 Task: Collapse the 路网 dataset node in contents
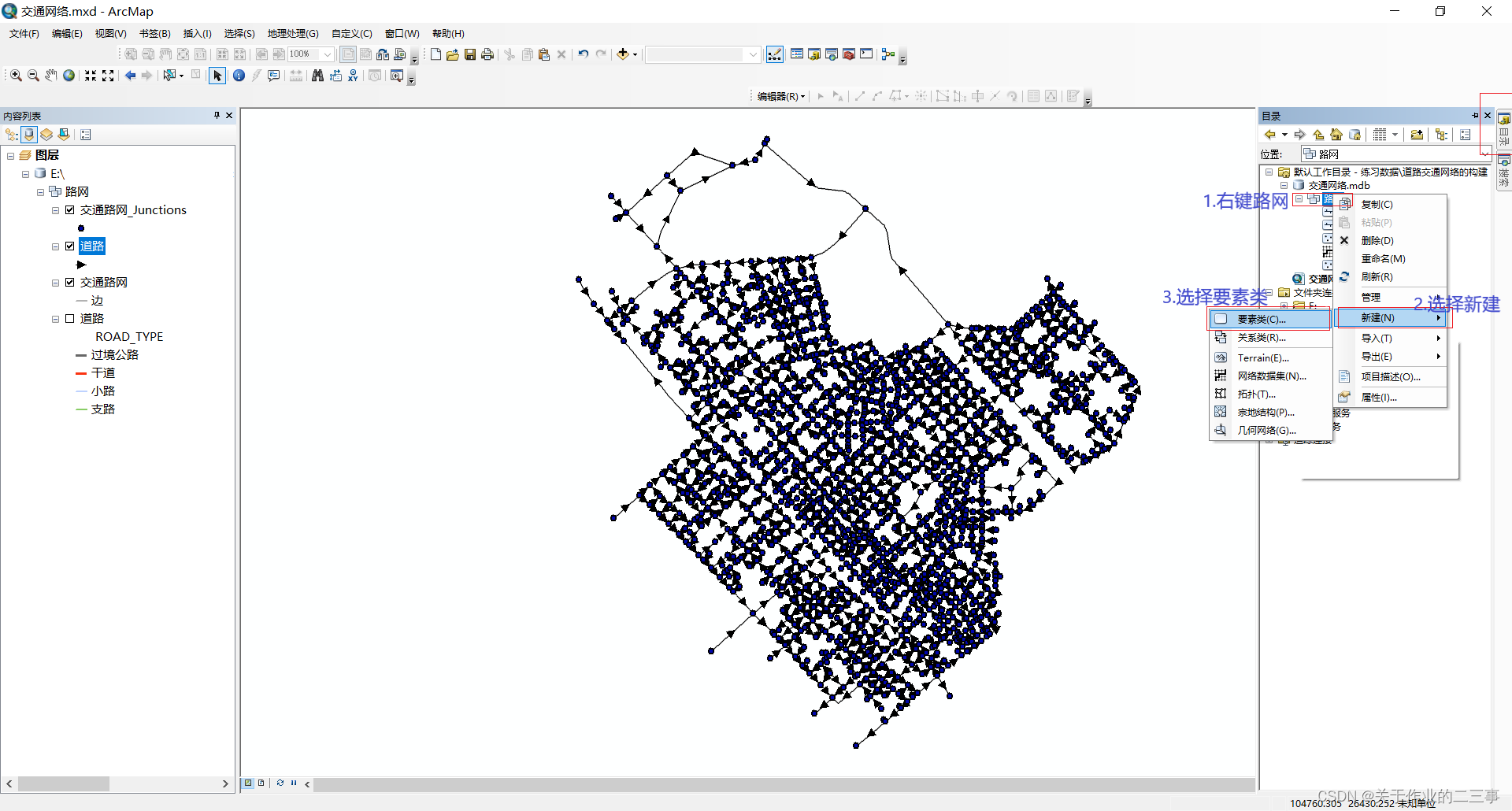tap(40, 192)
